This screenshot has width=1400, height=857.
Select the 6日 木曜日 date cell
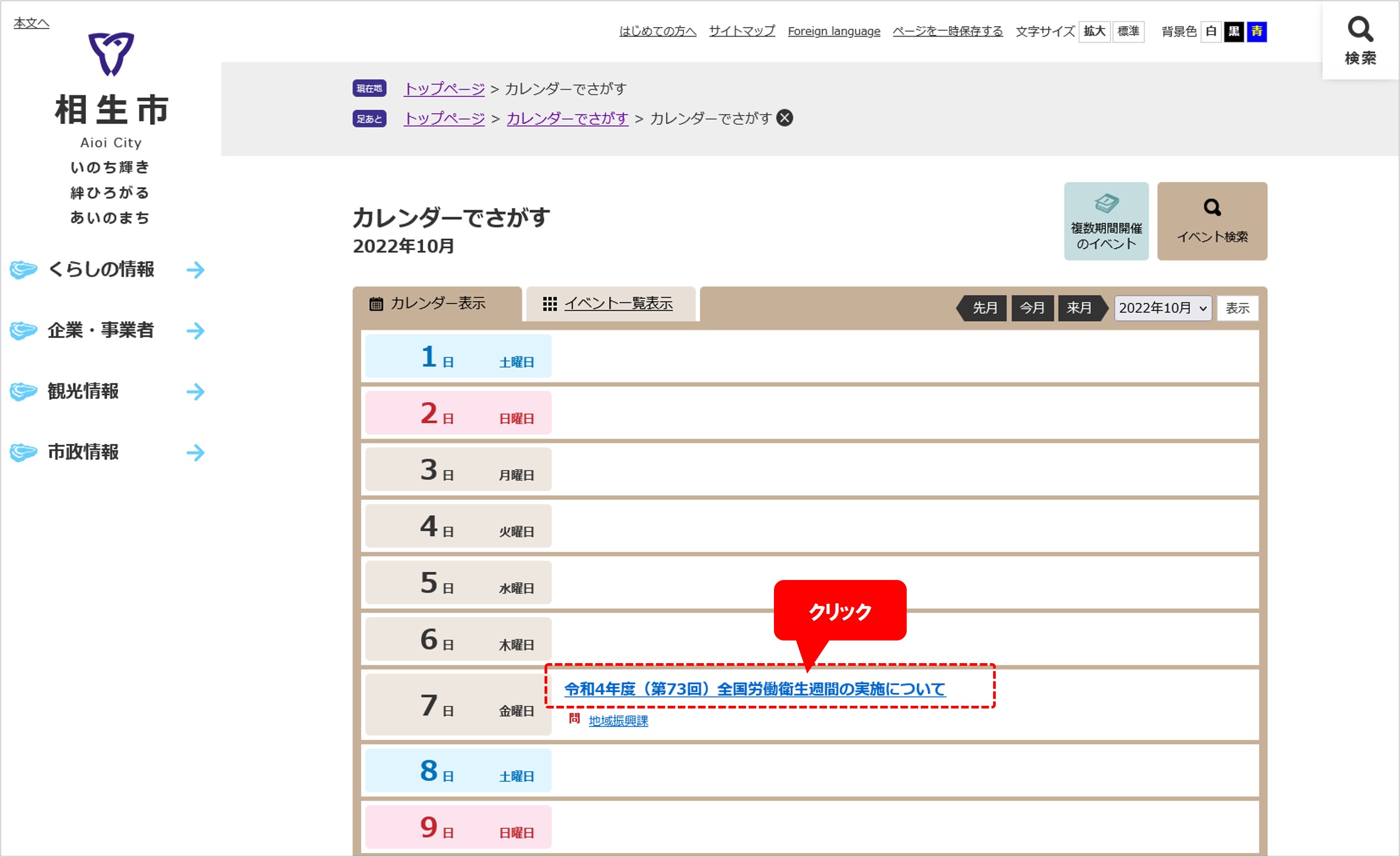(458, 639)
